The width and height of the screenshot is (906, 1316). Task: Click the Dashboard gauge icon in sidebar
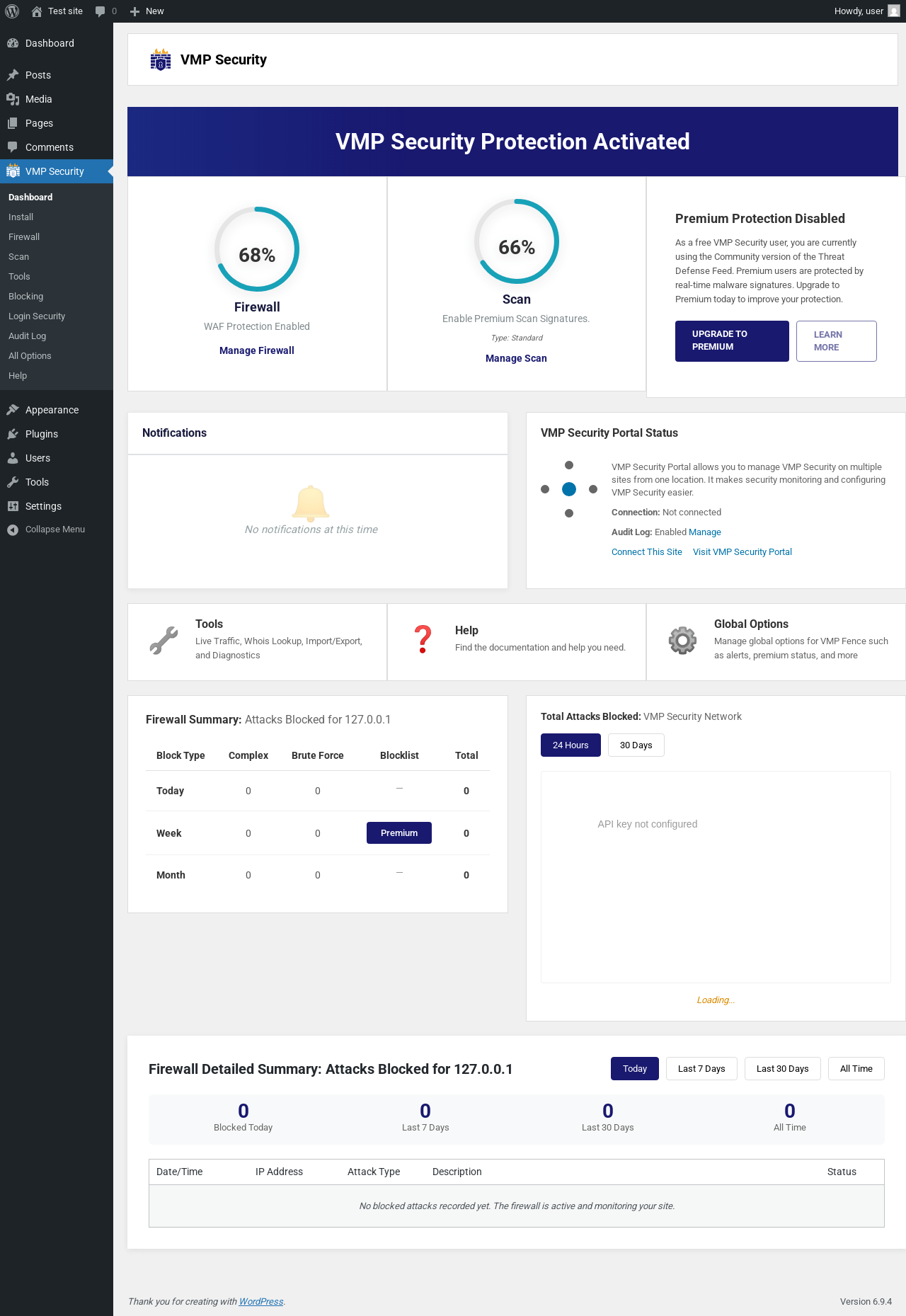13,43
